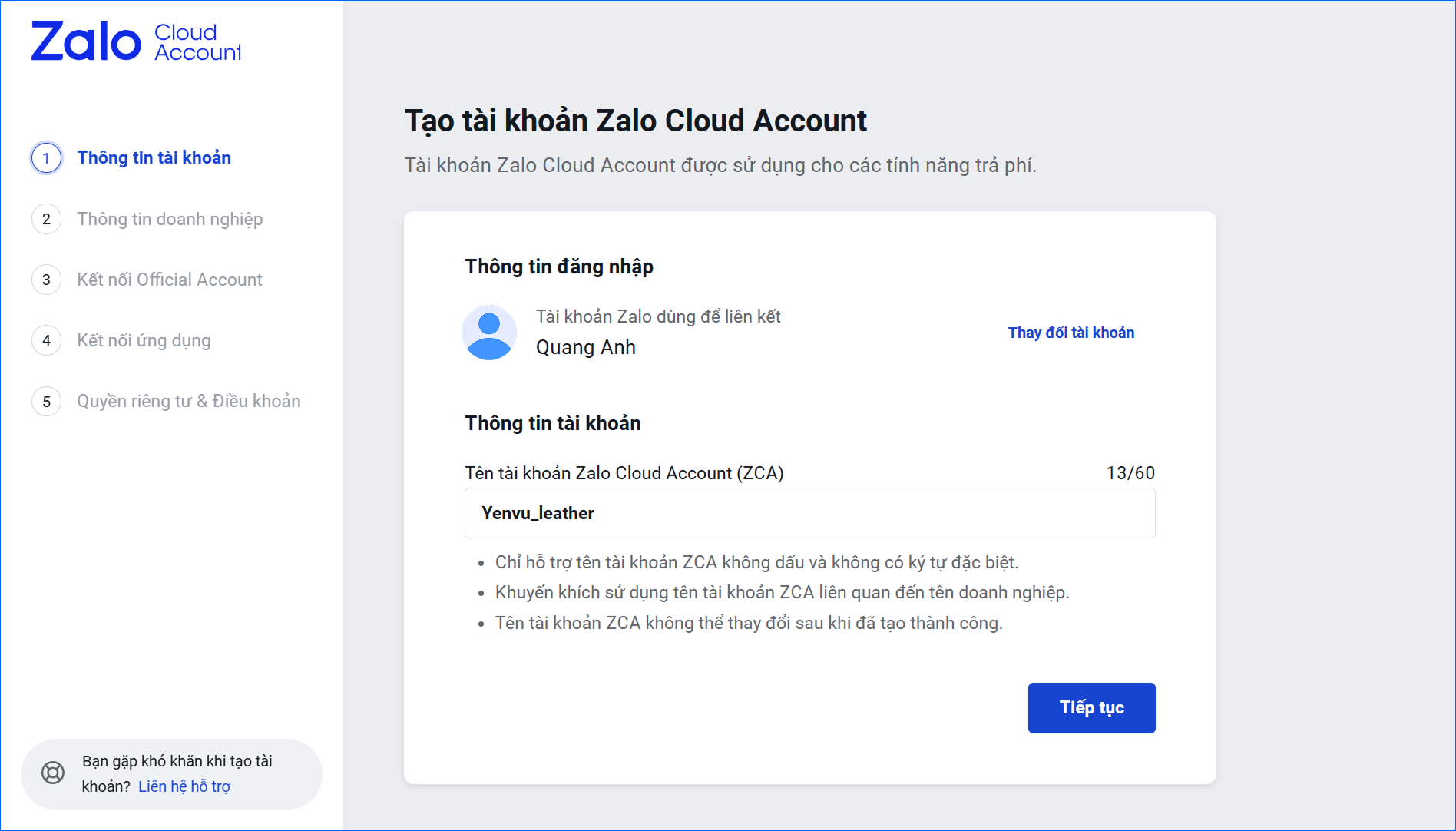The image size is (1456, 831).
Task: Click the blue user avatar icon
Action: point(489,333)
